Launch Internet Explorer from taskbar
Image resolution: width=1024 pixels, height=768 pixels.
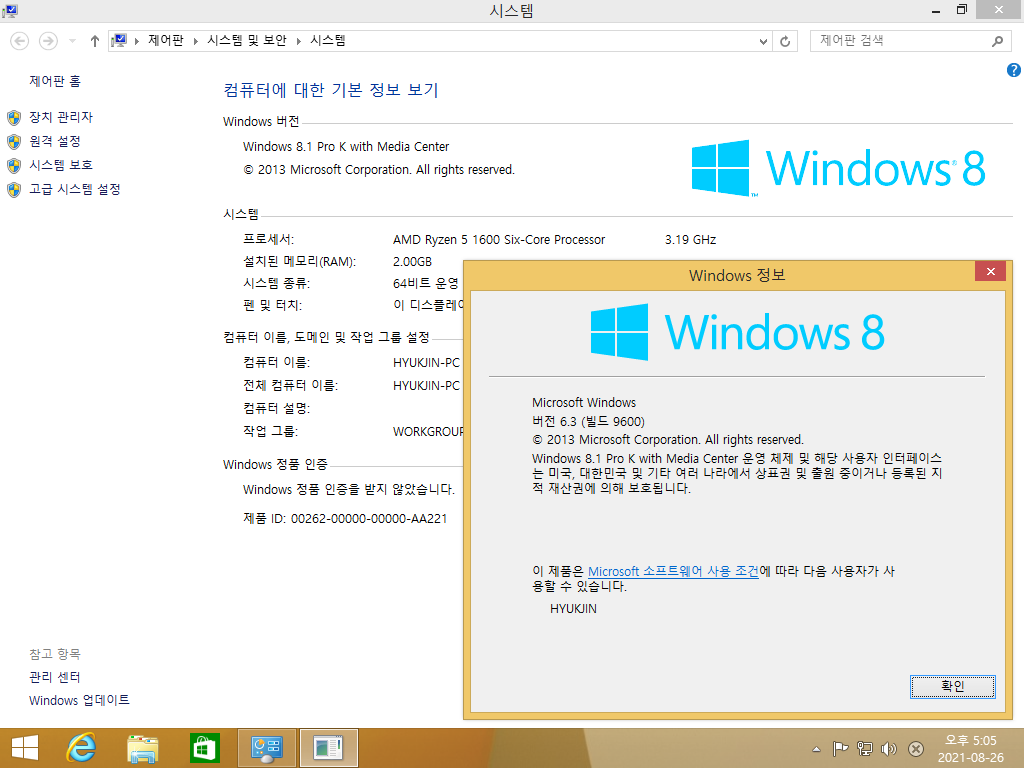[x=81, y=748]
